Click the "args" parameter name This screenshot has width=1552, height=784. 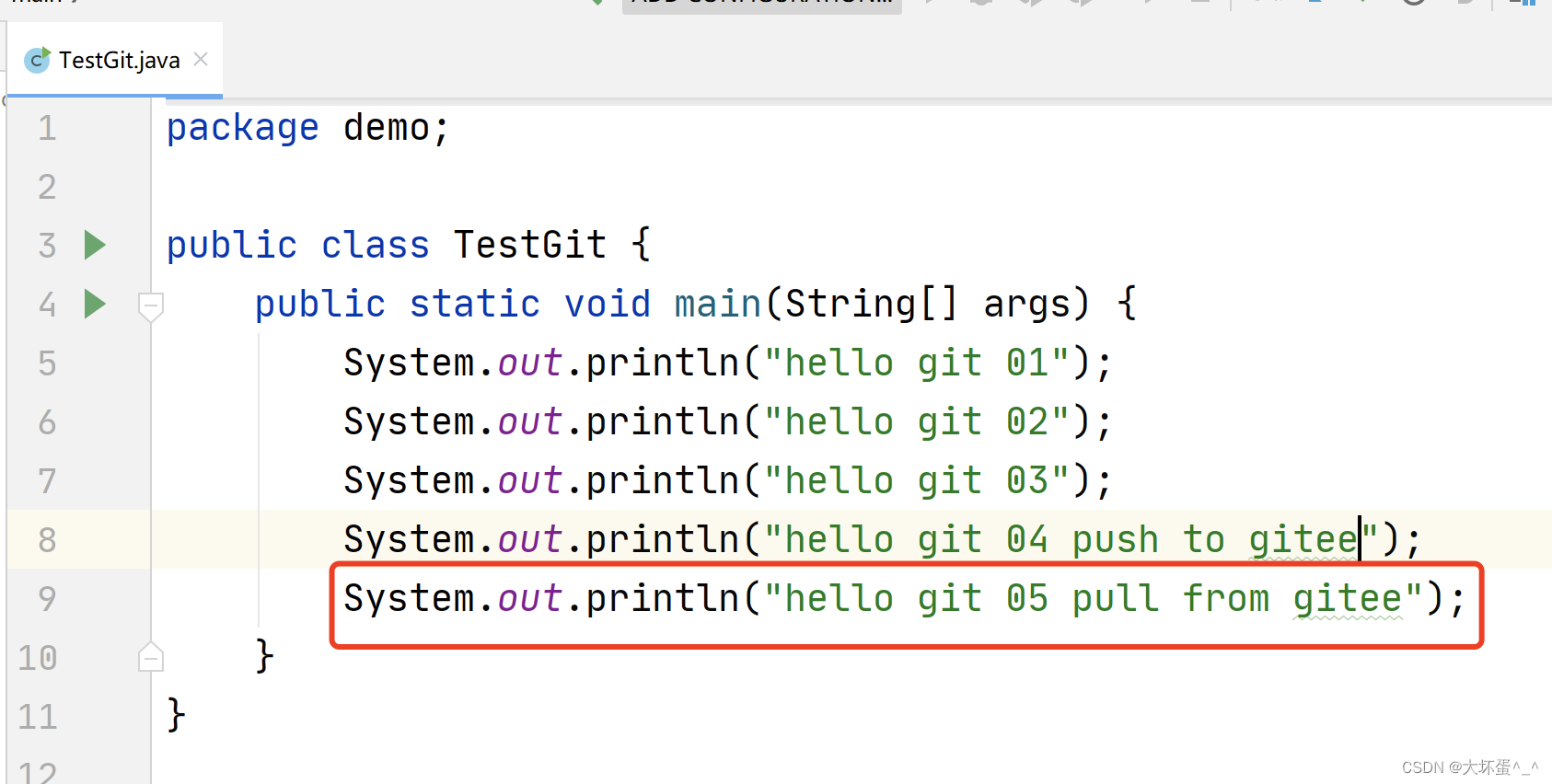pyautogui.click(x=1027, y=306)
